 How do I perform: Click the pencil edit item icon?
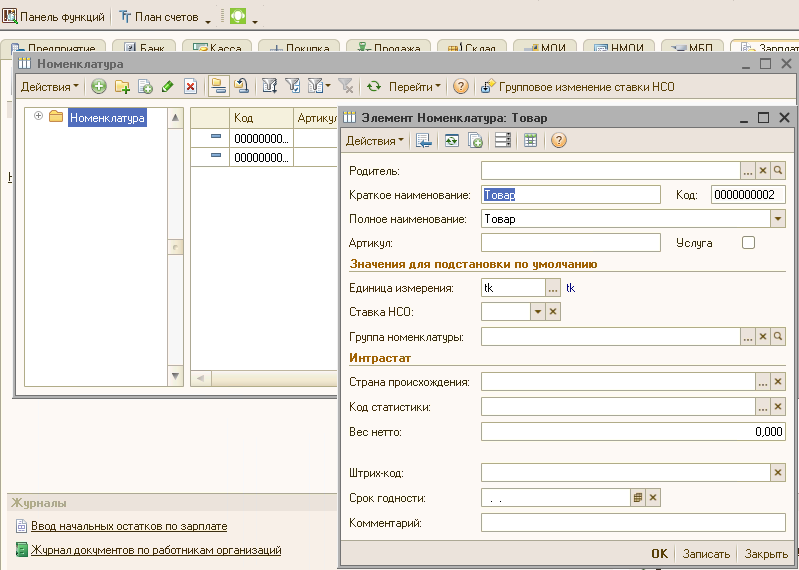[167, 87]
